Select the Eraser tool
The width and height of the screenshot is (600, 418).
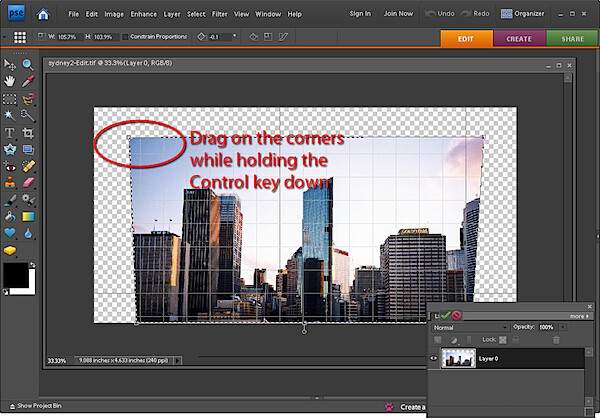(x=28, y=183)
